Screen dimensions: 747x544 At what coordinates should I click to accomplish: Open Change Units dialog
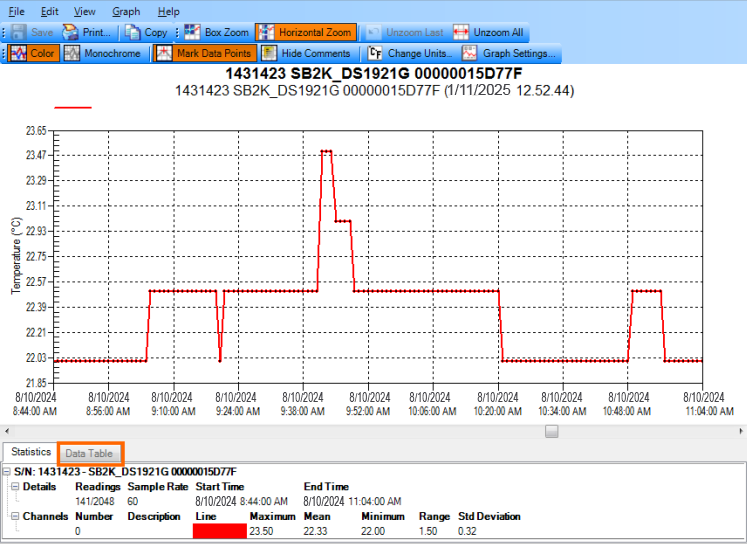(x=411, y=53)
